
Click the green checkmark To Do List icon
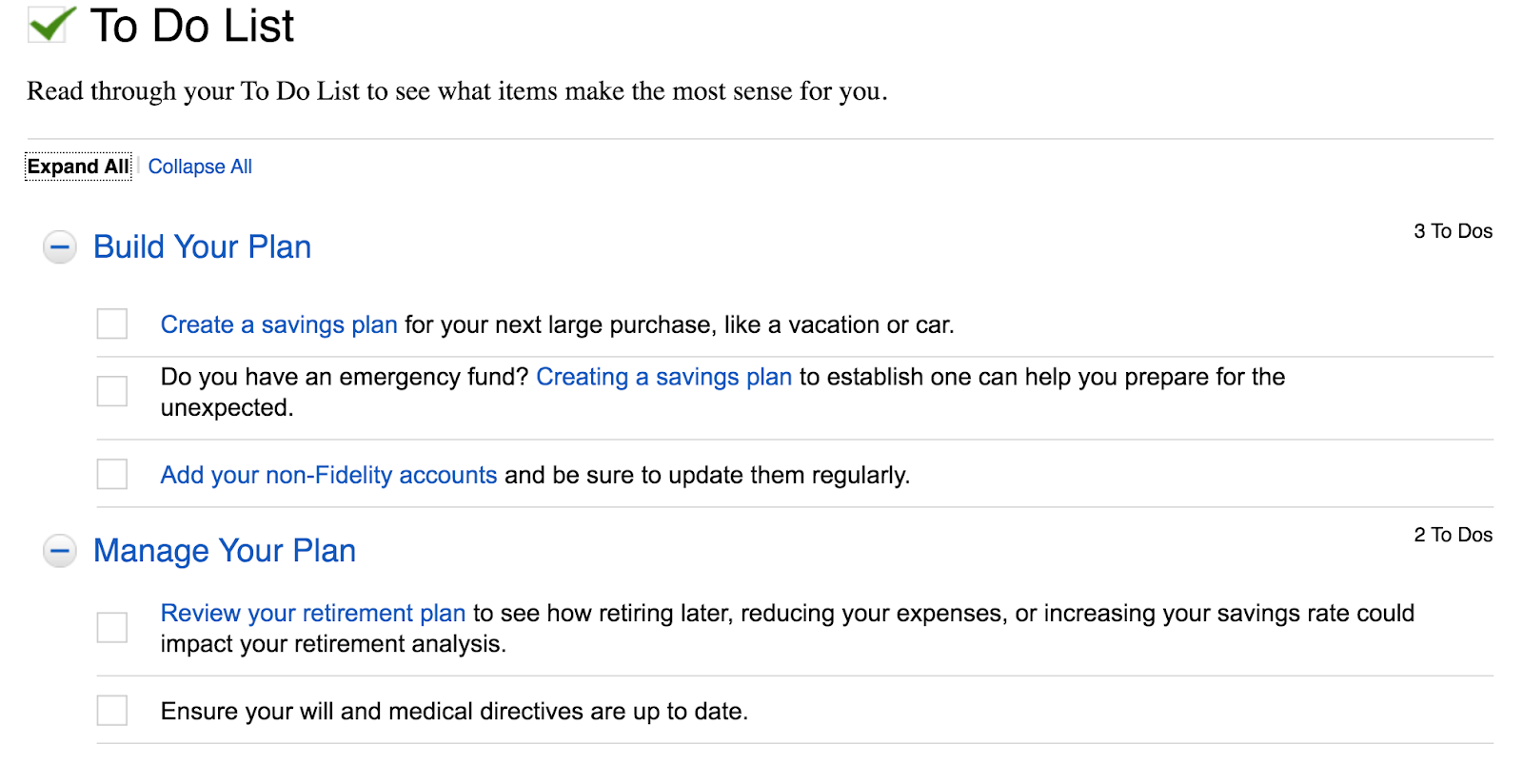(50, 25)
